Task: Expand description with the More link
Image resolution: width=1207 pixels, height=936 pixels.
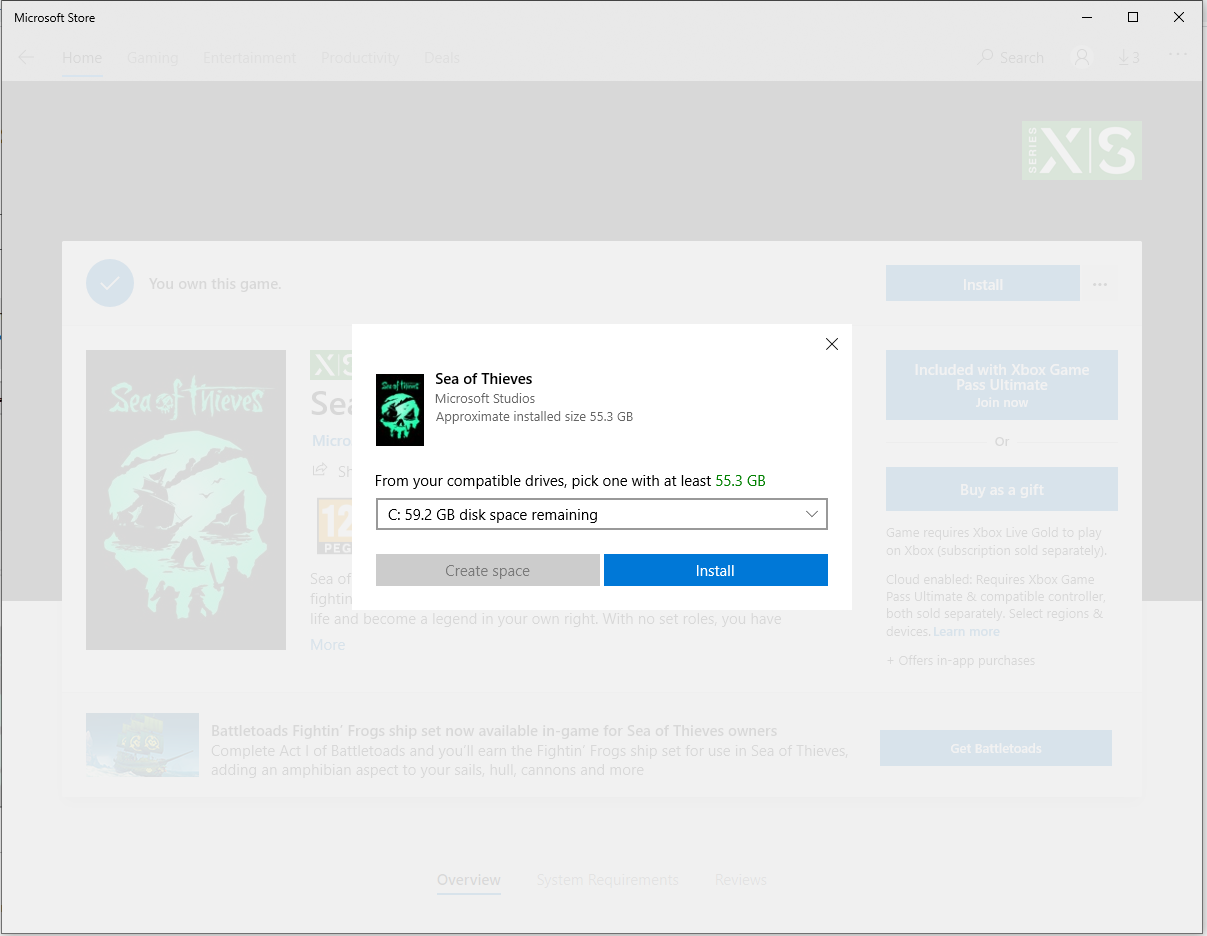Action: pos(327,645)
